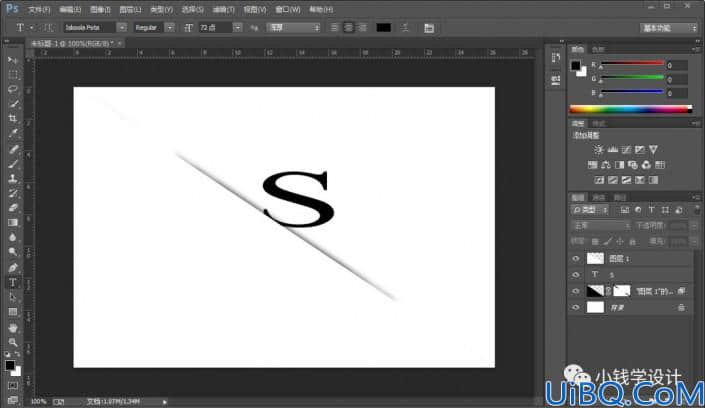705x408 pixels.
Task: Select the Lasso tool
Action: 13,90
